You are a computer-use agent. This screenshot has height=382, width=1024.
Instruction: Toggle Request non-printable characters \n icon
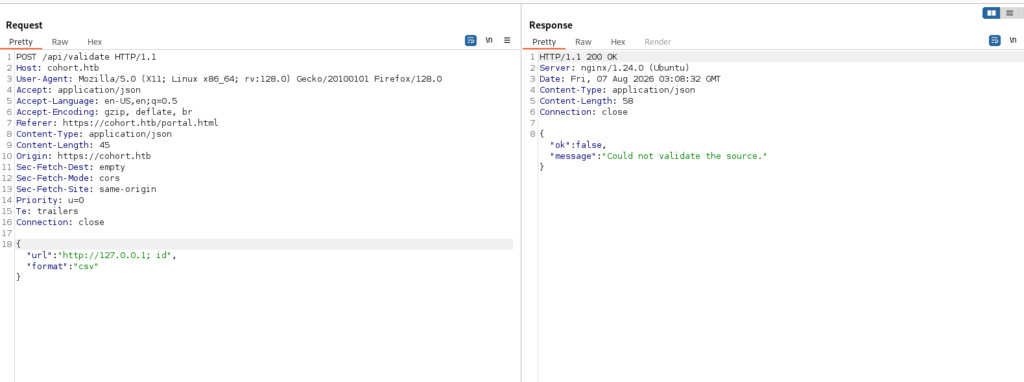pos(489,40)
